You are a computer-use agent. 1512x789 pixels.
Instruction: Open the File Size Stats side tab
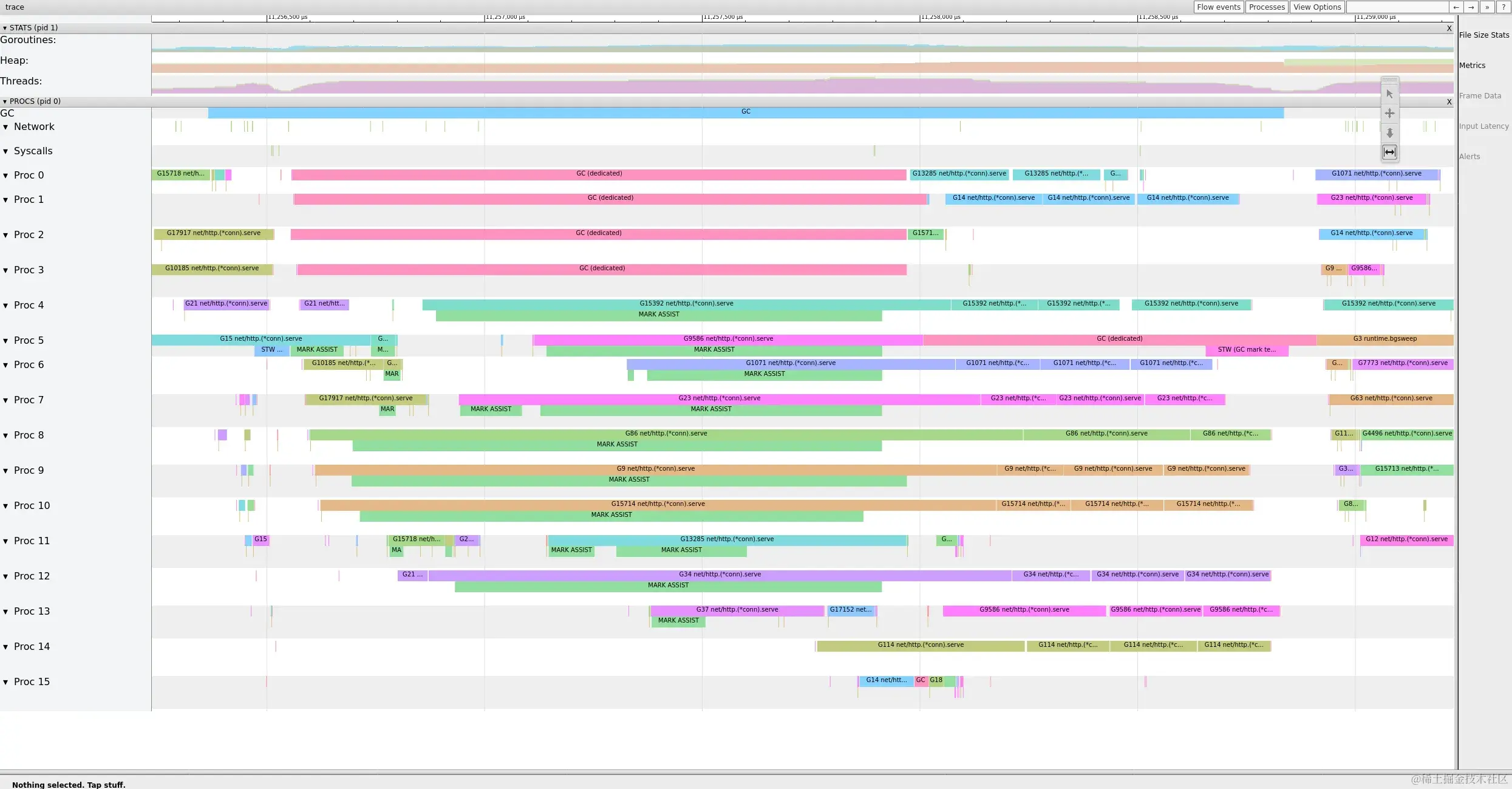pyautogui.click(x=1483, y=35)
